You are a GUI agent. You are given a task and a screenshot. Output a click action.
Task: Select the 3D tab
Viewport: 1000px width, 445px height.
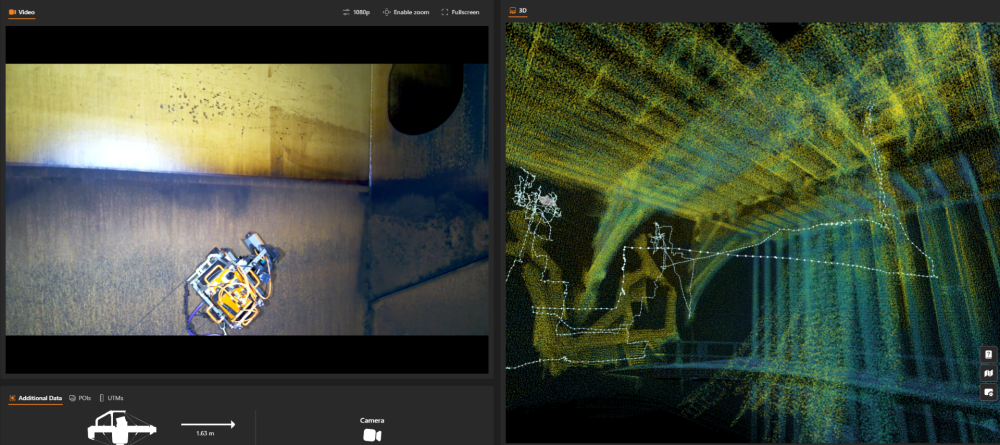point(518,11)
